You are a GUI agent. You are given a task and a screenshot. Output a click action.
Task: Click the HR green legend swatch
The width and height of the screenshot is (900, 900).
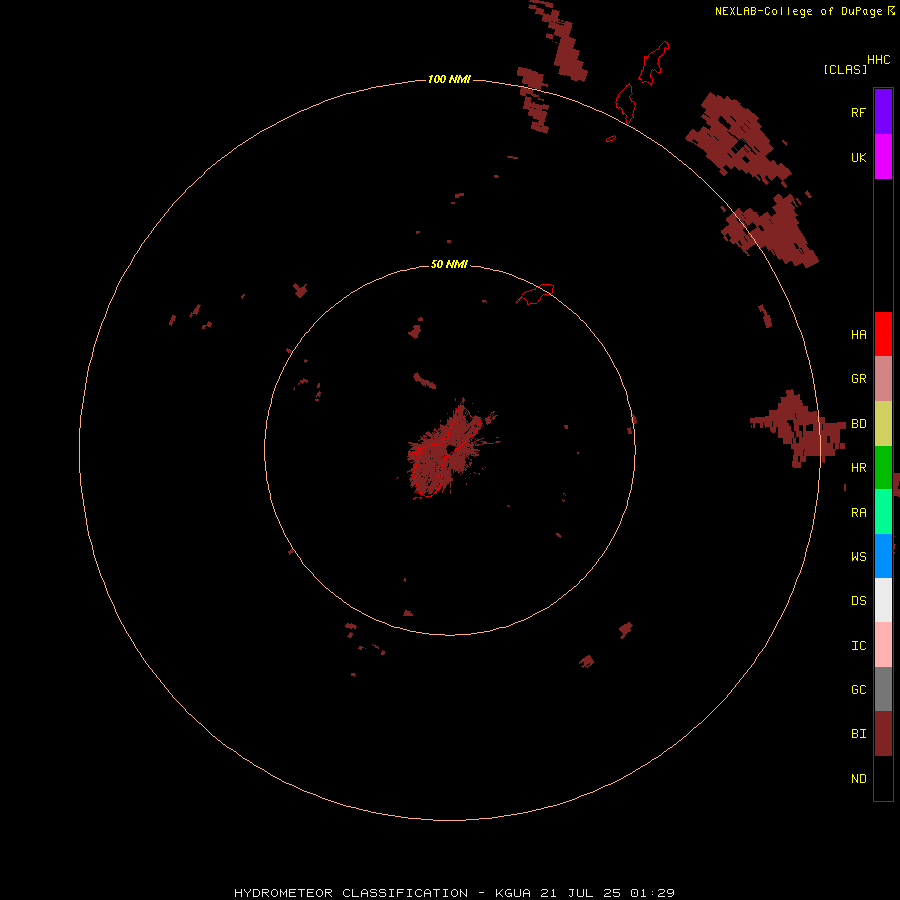coord(883,468)
